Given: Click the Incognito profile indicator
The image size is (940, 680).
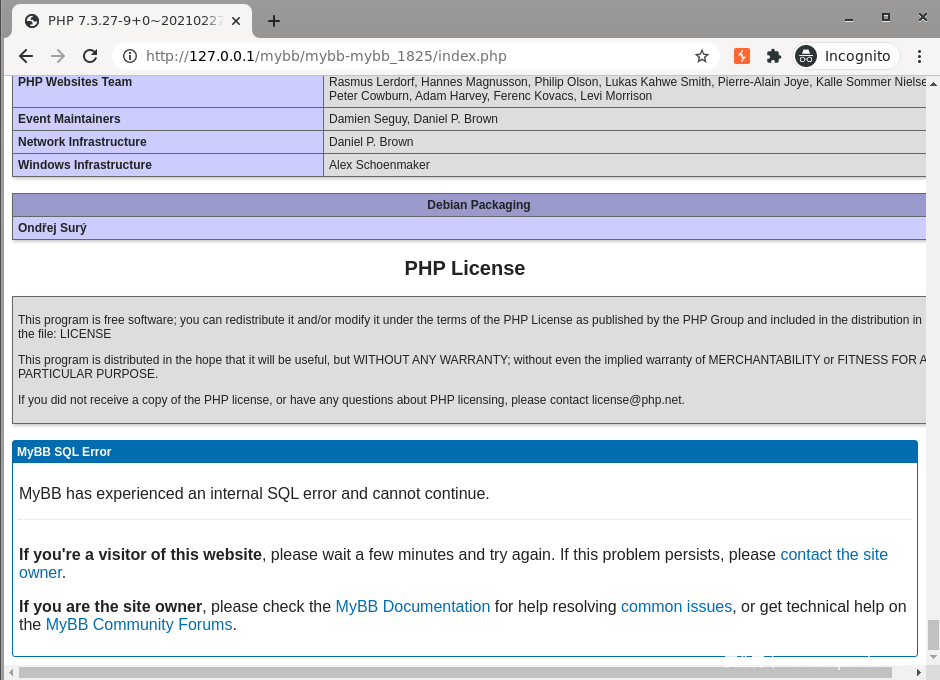Looking at the screenshot, I should 847,56.
